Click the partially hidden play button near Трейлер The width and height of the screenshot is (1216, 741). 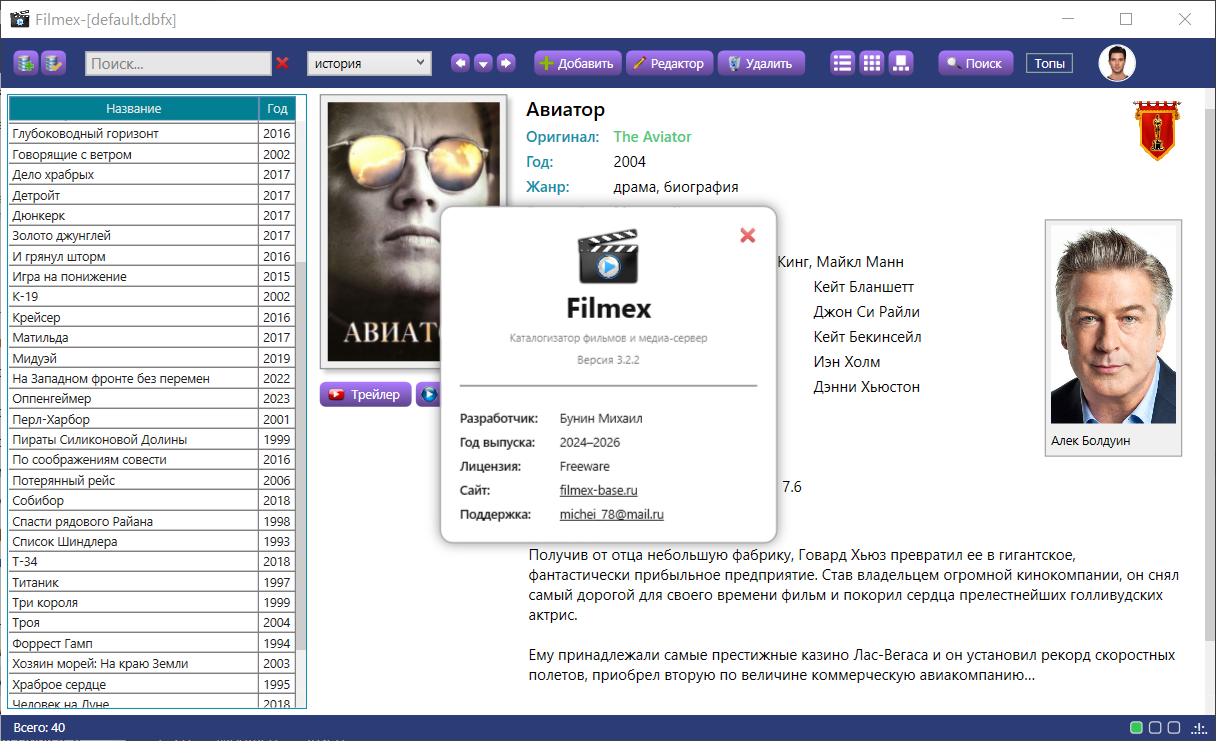click(428, 395)
